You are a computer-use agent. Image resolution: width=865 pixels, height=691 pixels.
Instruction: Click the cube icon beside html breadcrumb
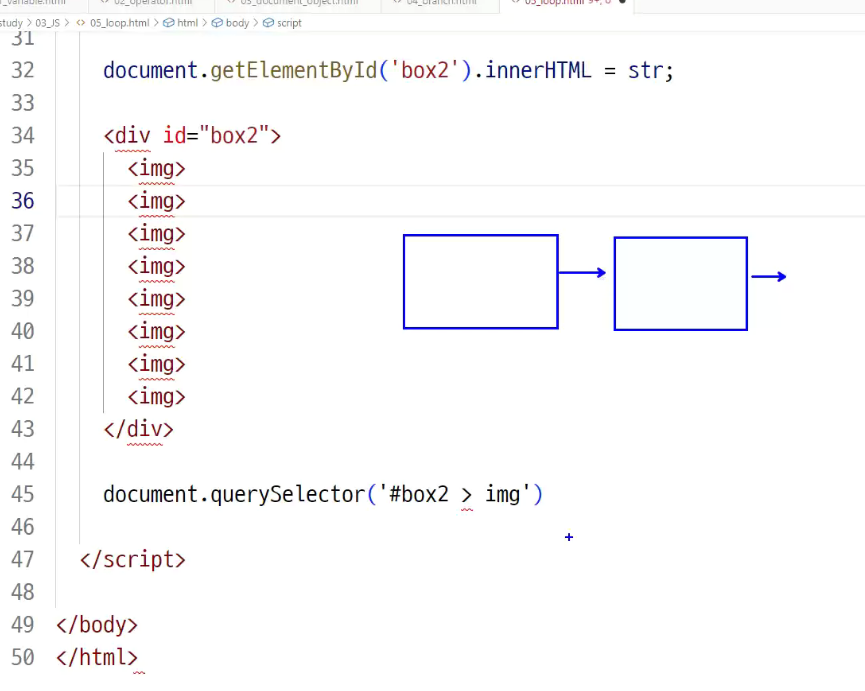pyautogui.click(x=168, y=23)
